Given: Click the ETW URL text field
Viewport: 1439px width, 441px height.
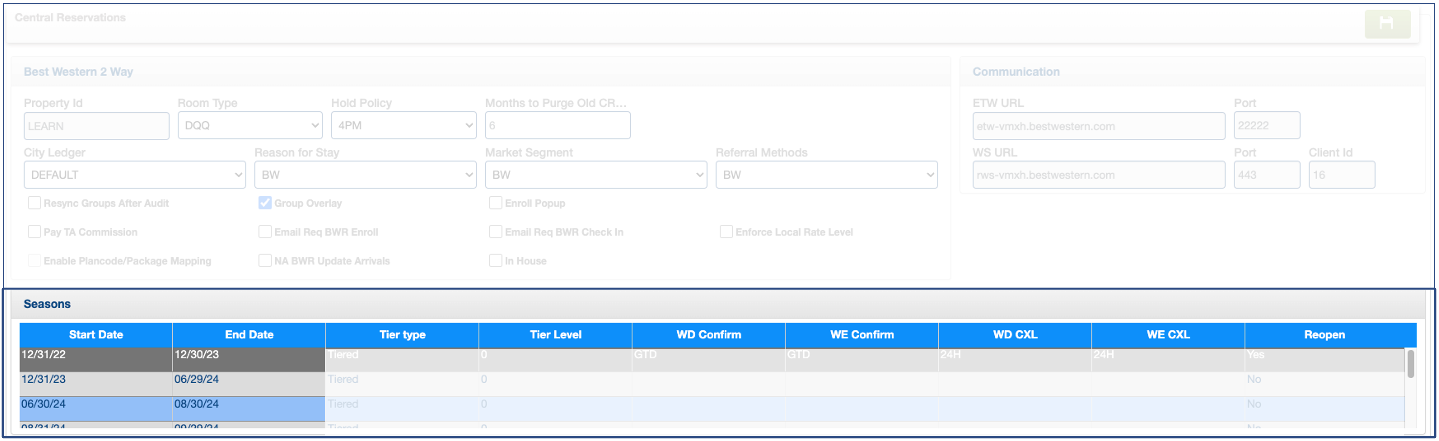Looking at the screenshot, I should coord(1098,126).
